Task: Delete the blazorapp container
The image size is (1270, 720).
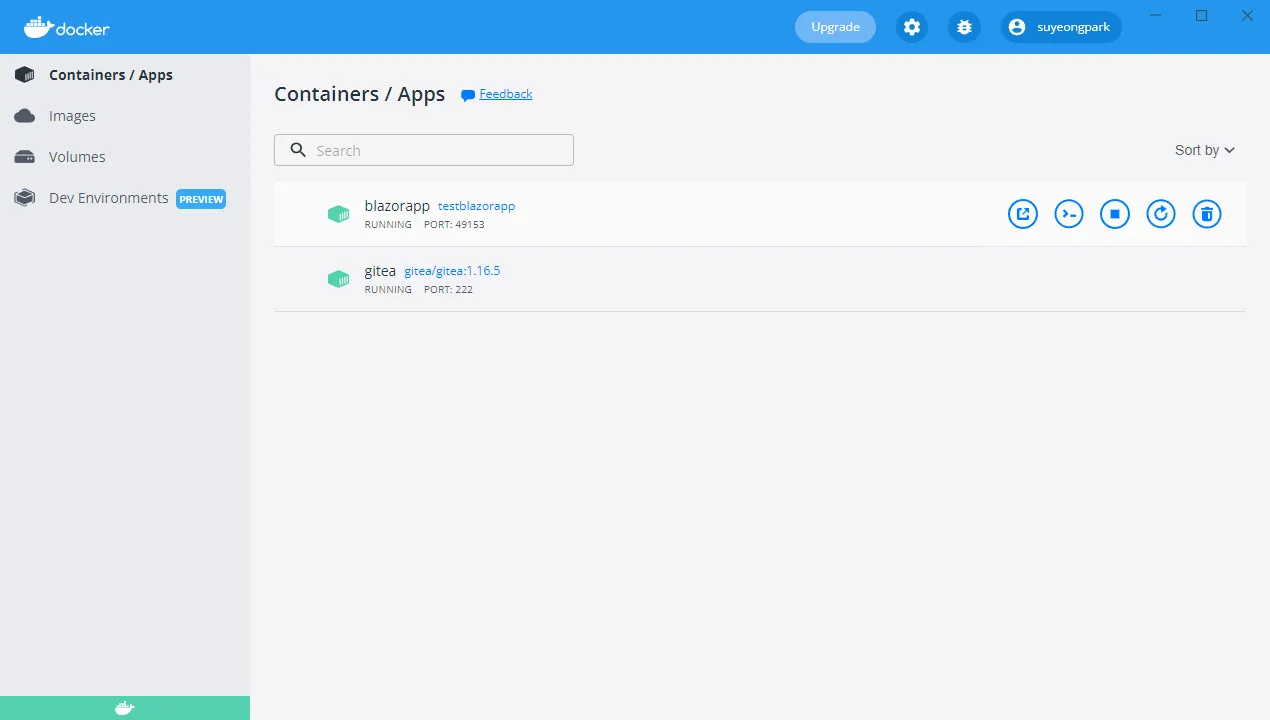Action: point(1207,214)
